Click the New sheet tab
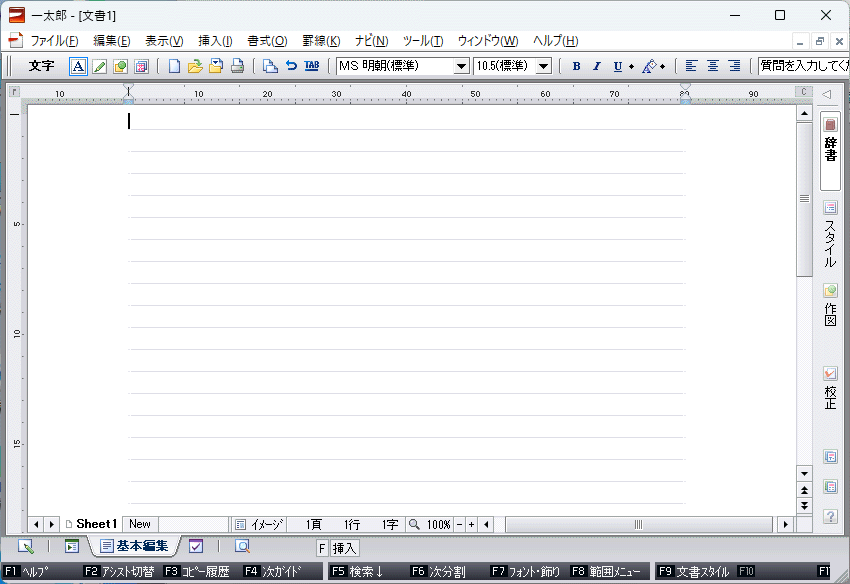 (140, 524)
